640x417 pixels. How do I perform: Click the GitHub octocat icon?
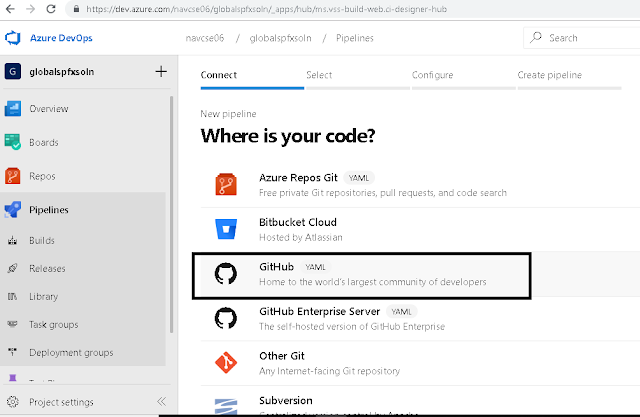[x=226, y=273]
